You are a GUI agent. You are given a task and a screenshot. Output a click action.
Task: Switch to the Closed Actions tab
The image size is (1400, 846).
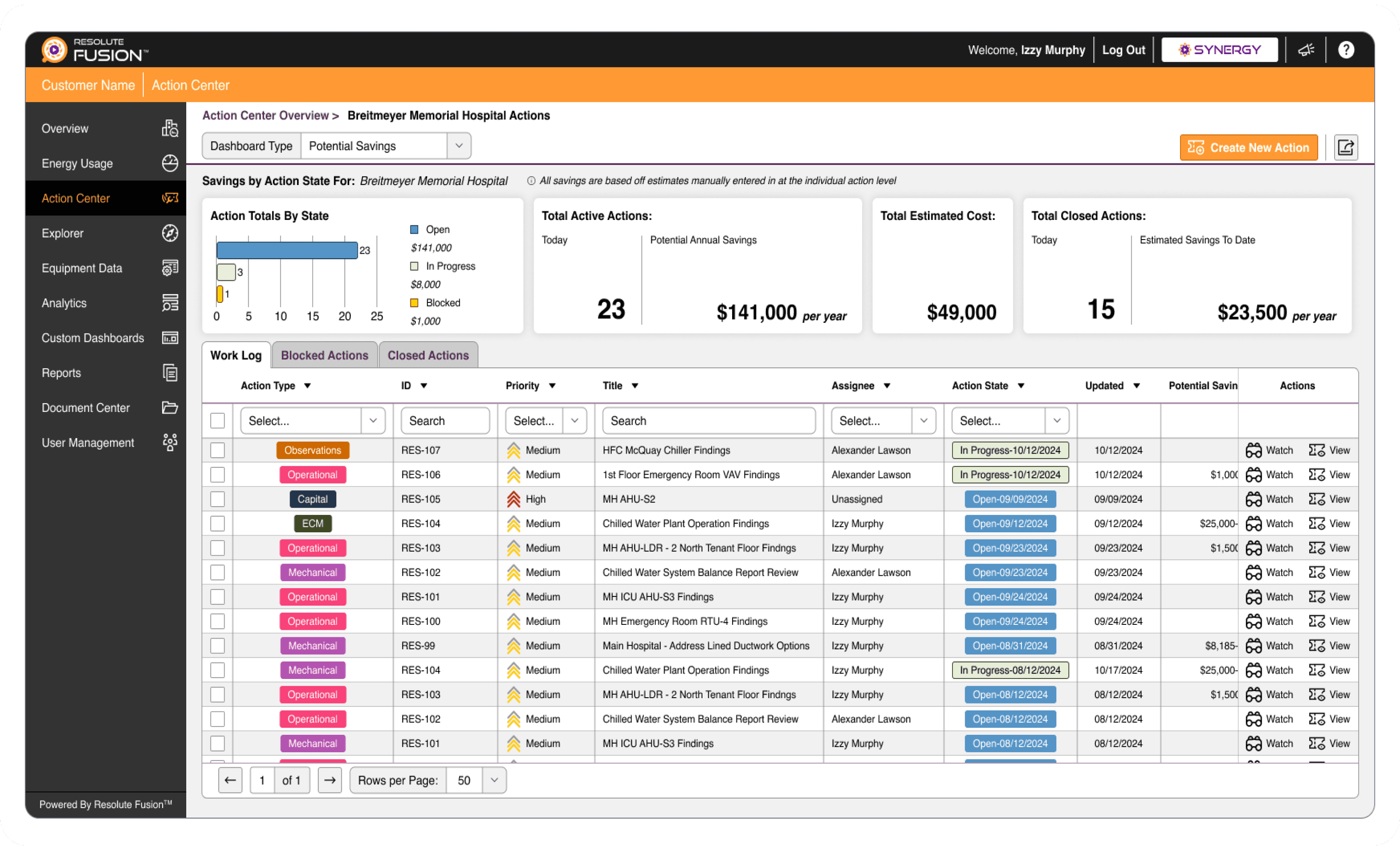tap(428, 356)
